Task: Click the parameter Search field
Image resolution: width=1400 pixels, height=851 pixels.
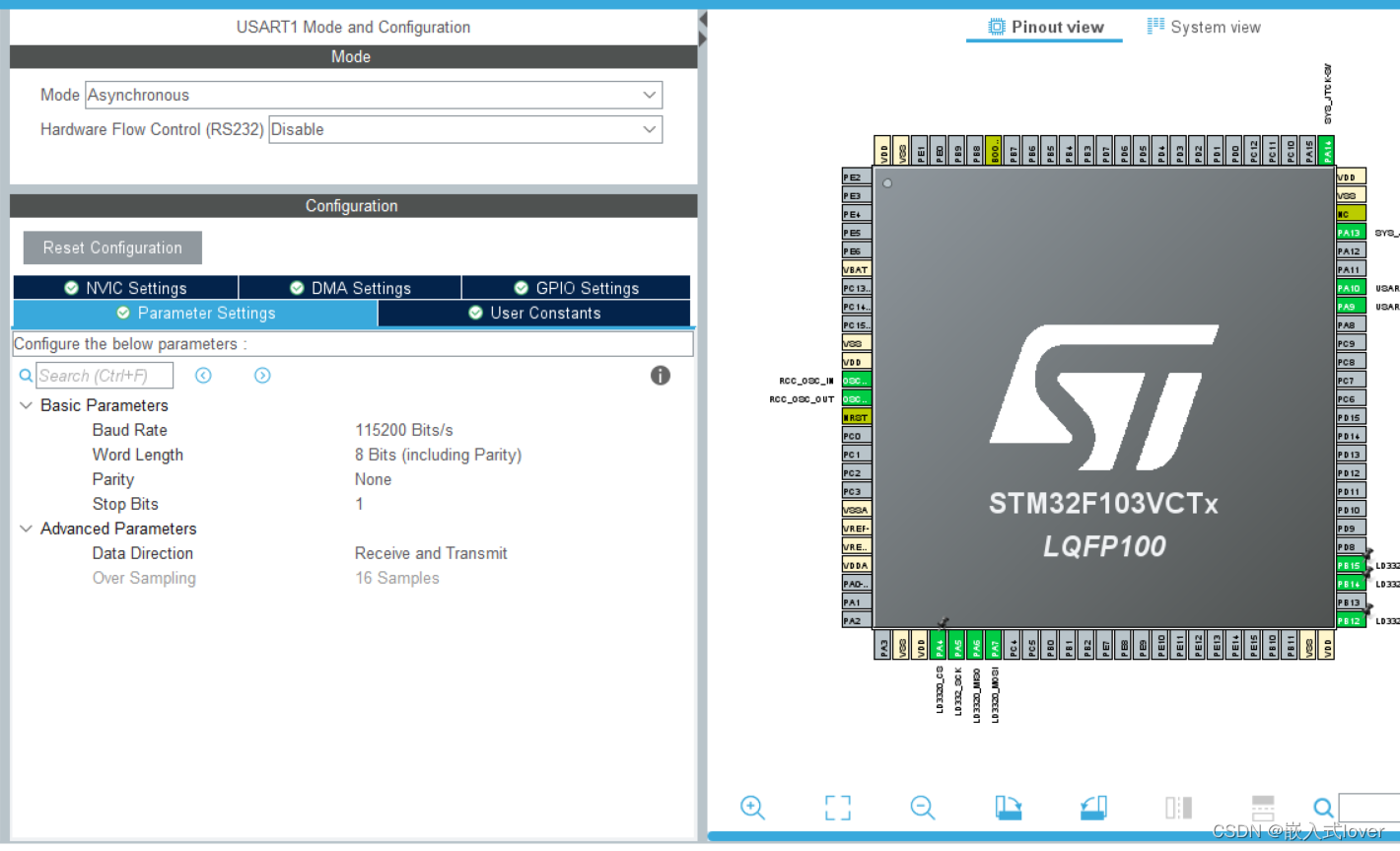Action: tap(105, 376)
